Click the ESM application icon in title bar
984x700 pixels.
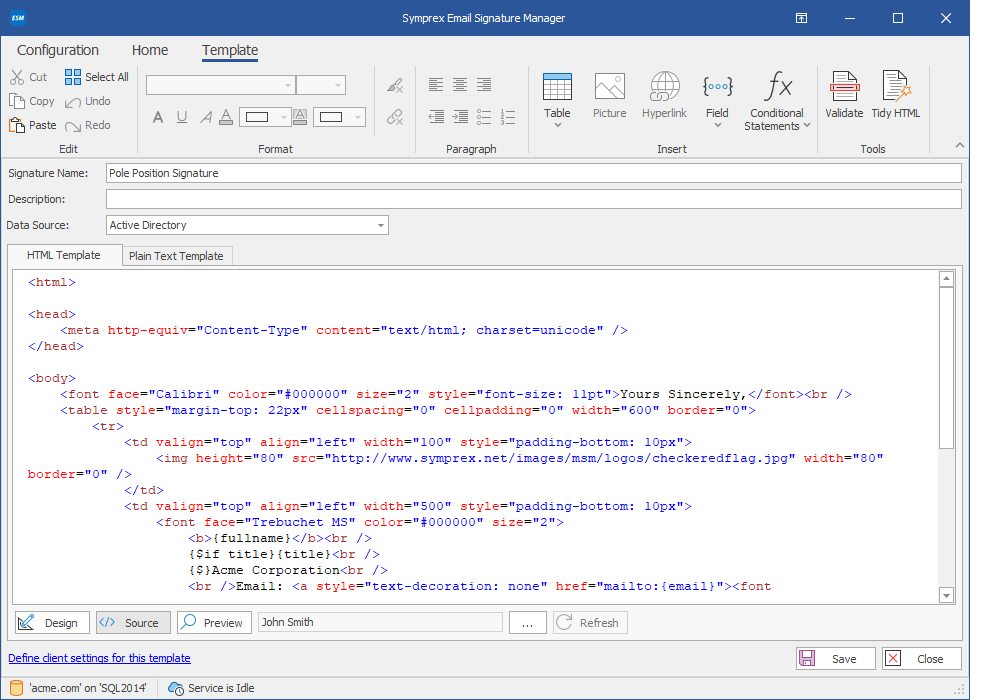click(x=18, y=18)
